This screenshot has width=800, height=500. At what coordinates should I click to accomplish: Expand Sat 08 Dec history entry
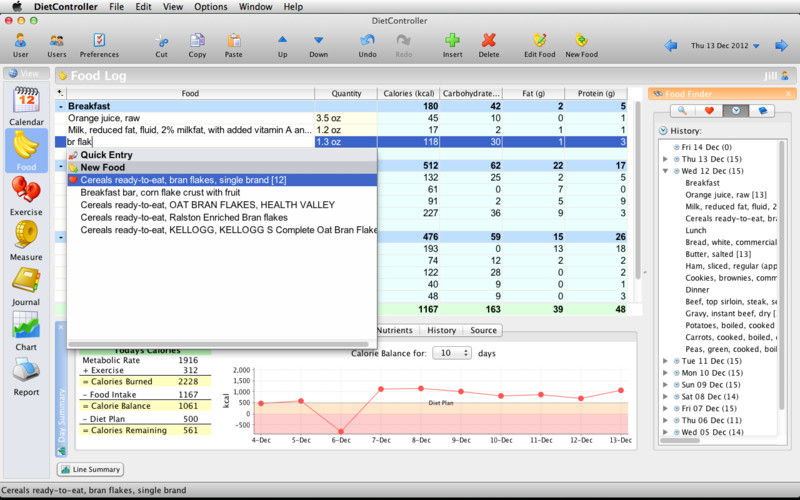pos(665,396)
